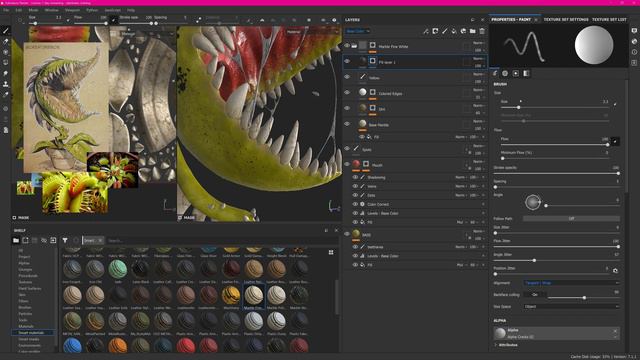The height and width of the screenshot is (360, 640).
Task: Select the Eraser tool in left toolbar
Action: pos(6,41)
